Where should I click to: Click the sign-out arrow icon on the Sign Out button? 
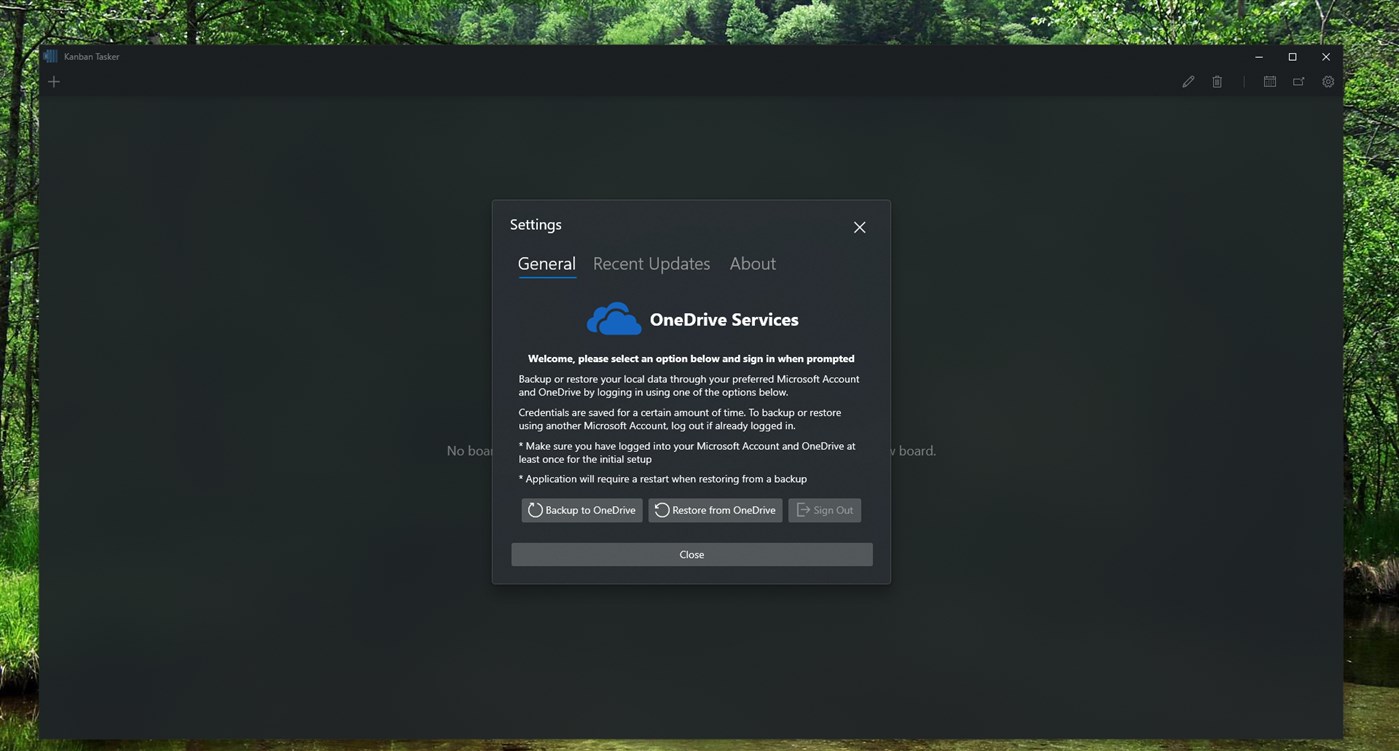pos(803,510)
